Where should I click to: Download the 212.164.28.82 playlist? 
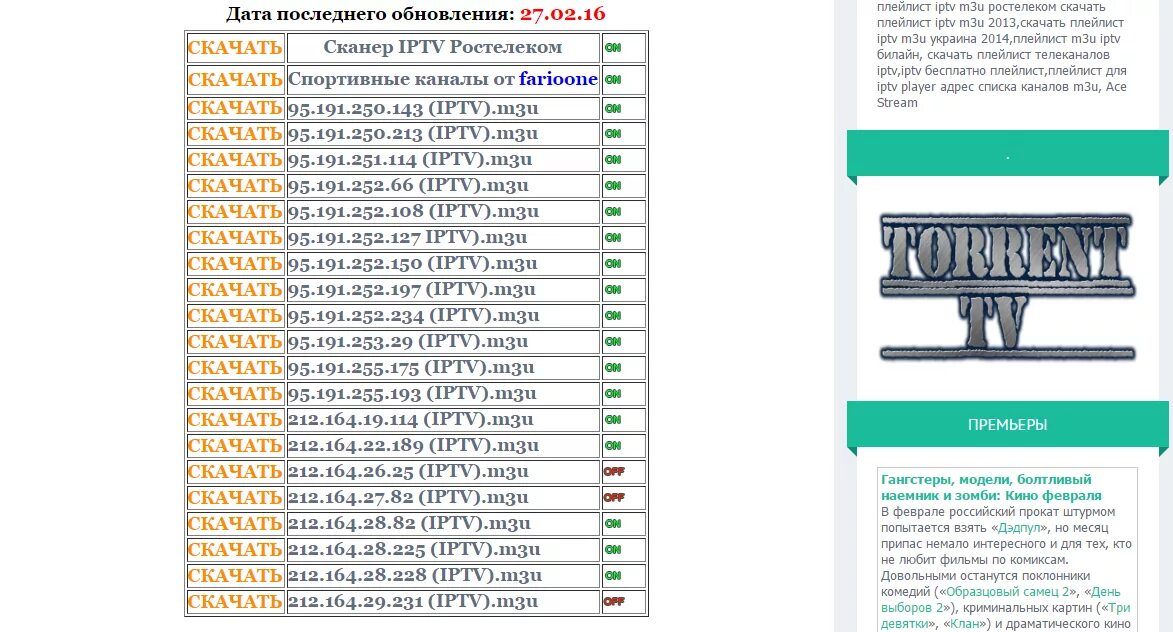235,524
